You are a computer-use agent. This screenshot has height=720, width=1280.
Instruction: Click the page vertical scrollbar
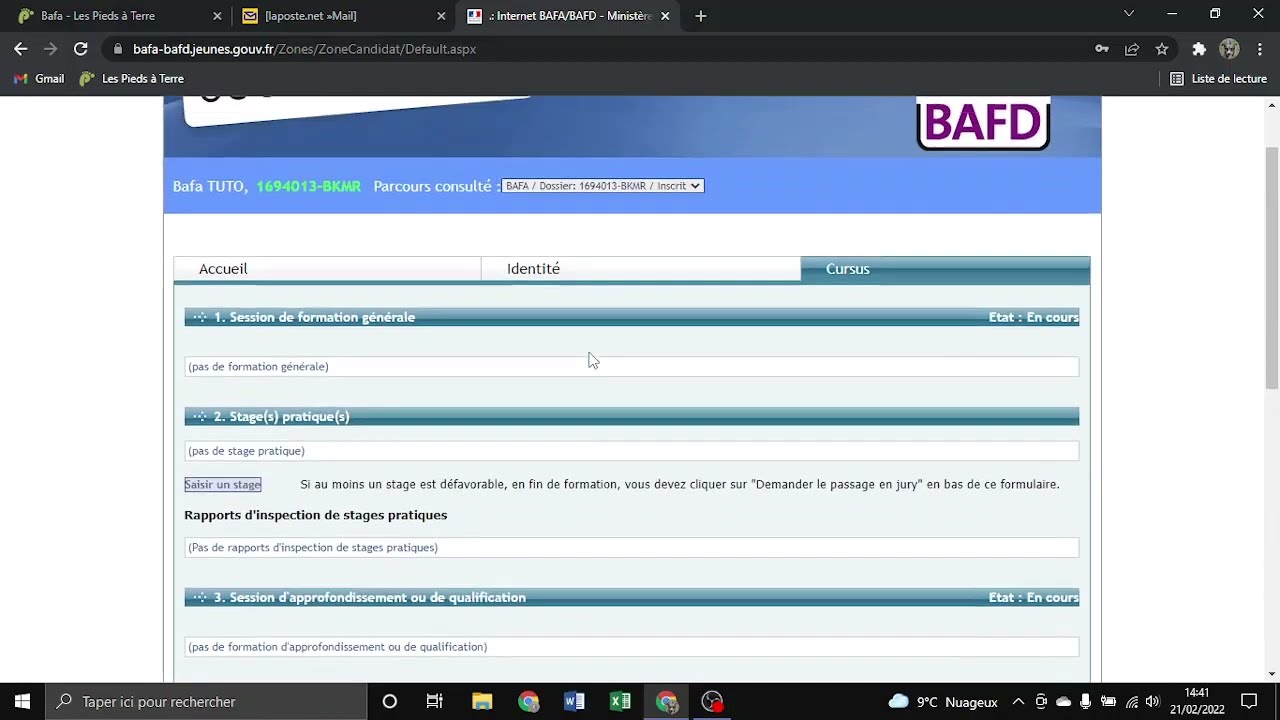click(x=1272, y=268)
